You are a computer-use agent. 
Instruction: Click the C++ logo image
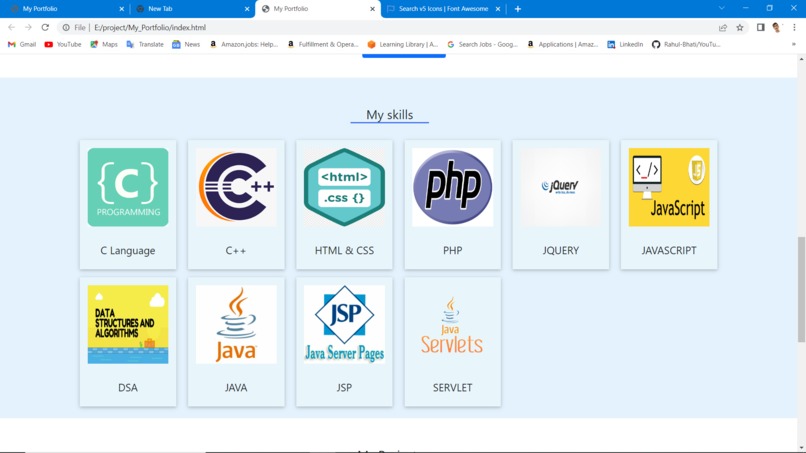[236, 187]
